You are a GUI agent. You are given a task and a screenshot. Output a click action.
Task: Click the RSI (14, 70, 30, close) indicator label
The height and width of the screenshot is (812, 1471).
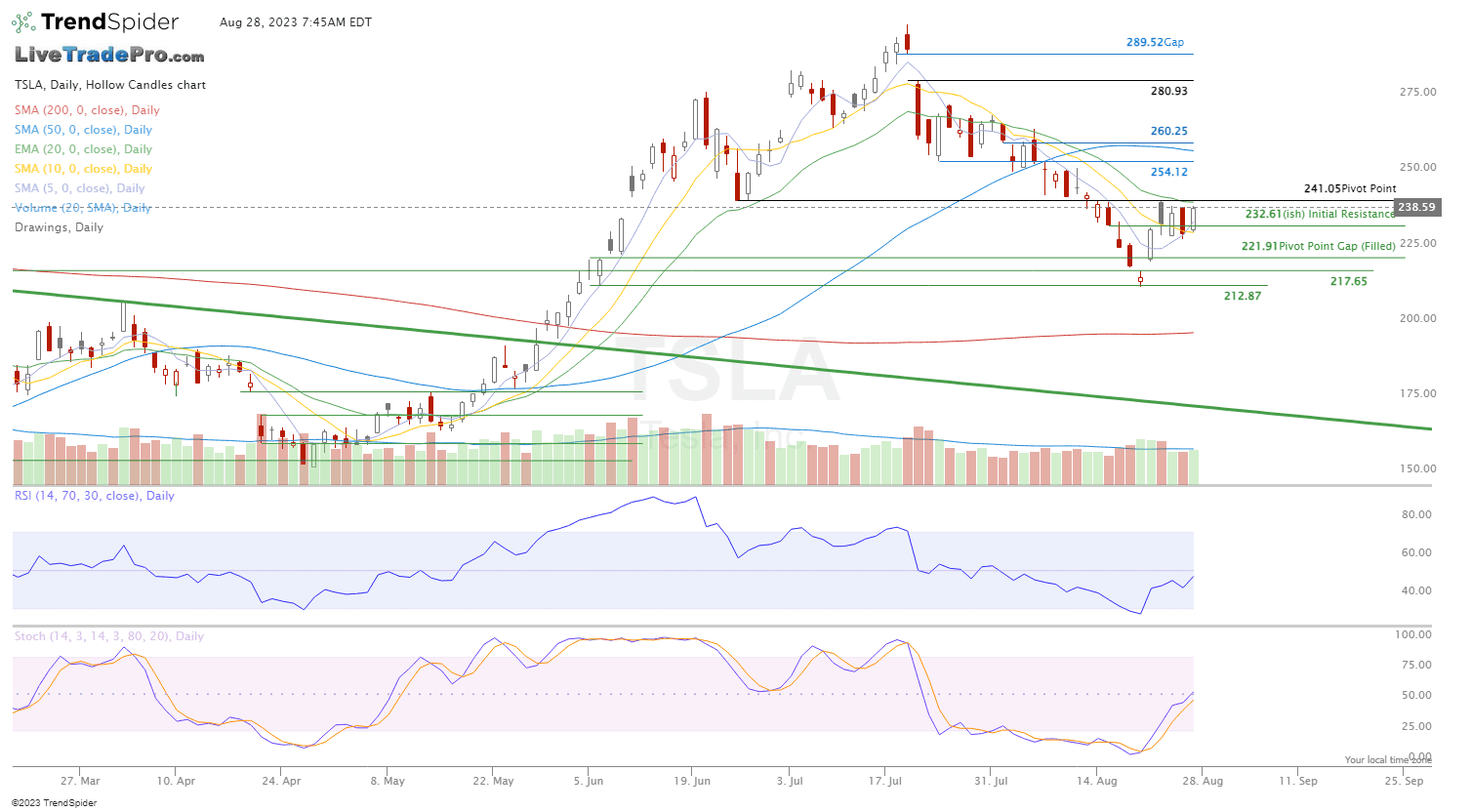[x=94, y=496]
